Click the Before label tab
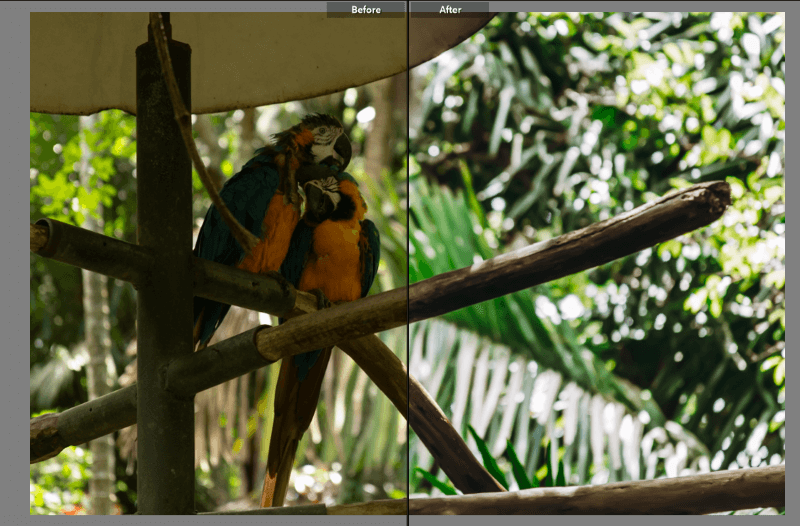The height and width of the screenshot is (526, 800). [366, 10]
